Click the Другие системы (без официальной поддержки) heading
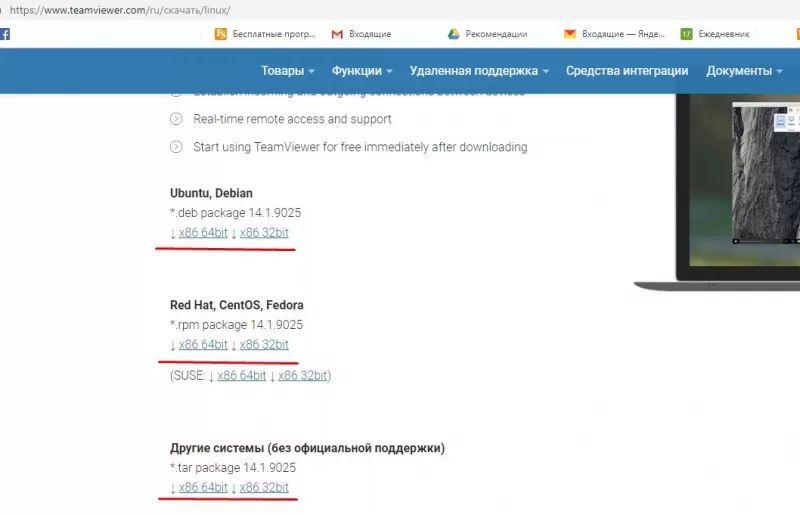The height and width of the screenshot is (515, 800). pyautogui.click(x=307, y=448)
